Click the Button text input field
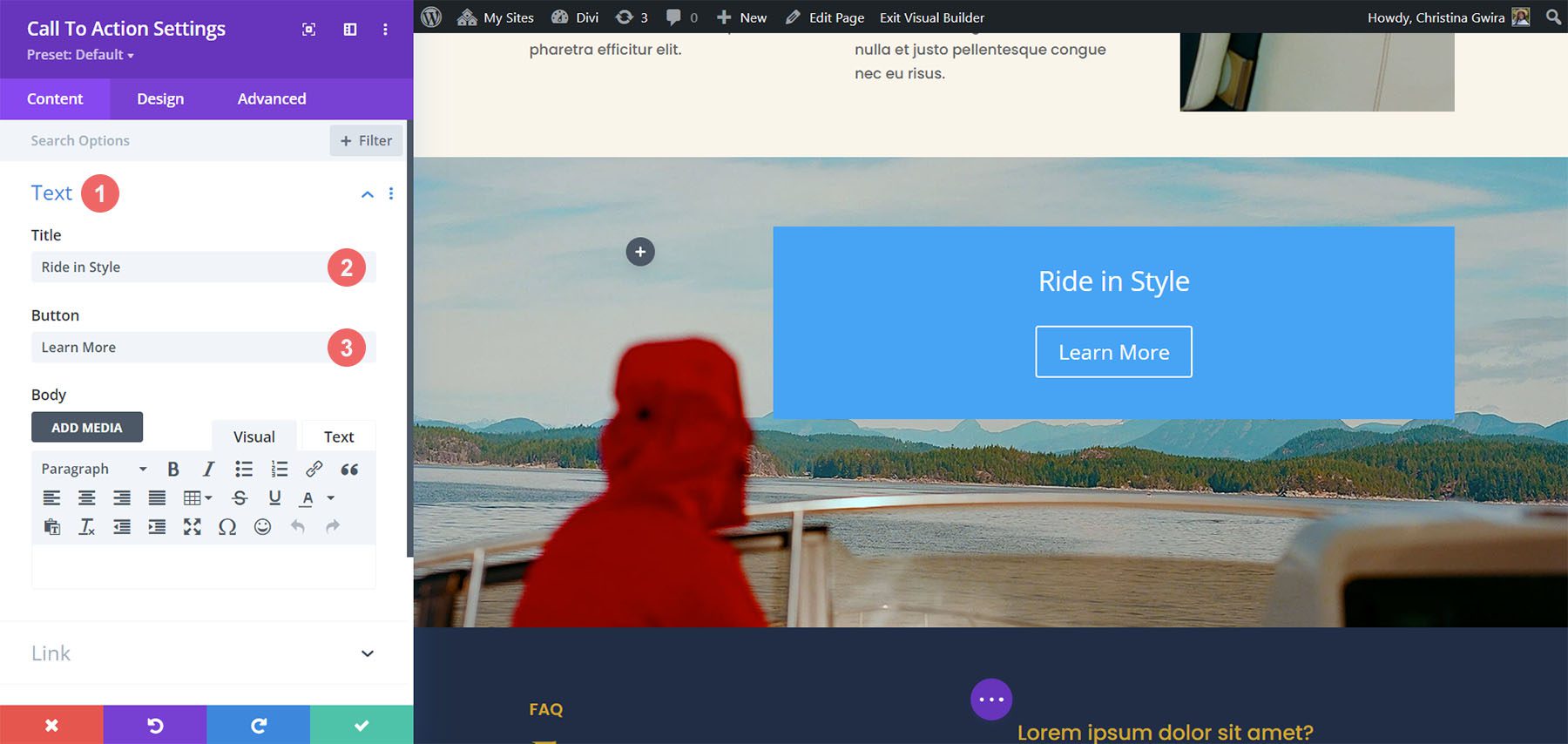 [x=204, y=347]
